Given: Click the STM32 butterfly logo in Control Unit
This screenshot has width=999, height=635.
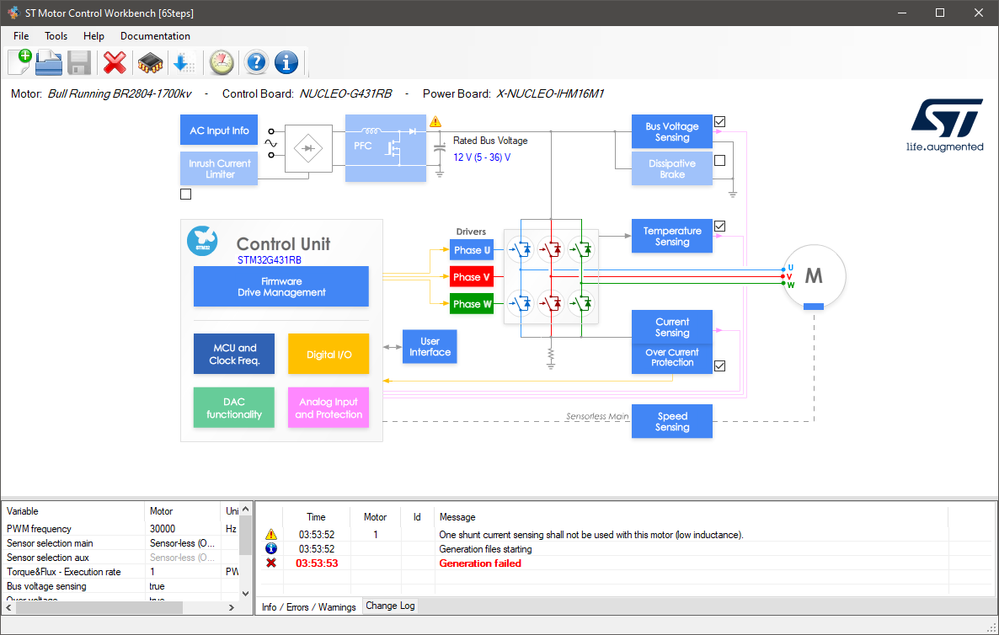Looking at the screenshot, I should 202,241.
